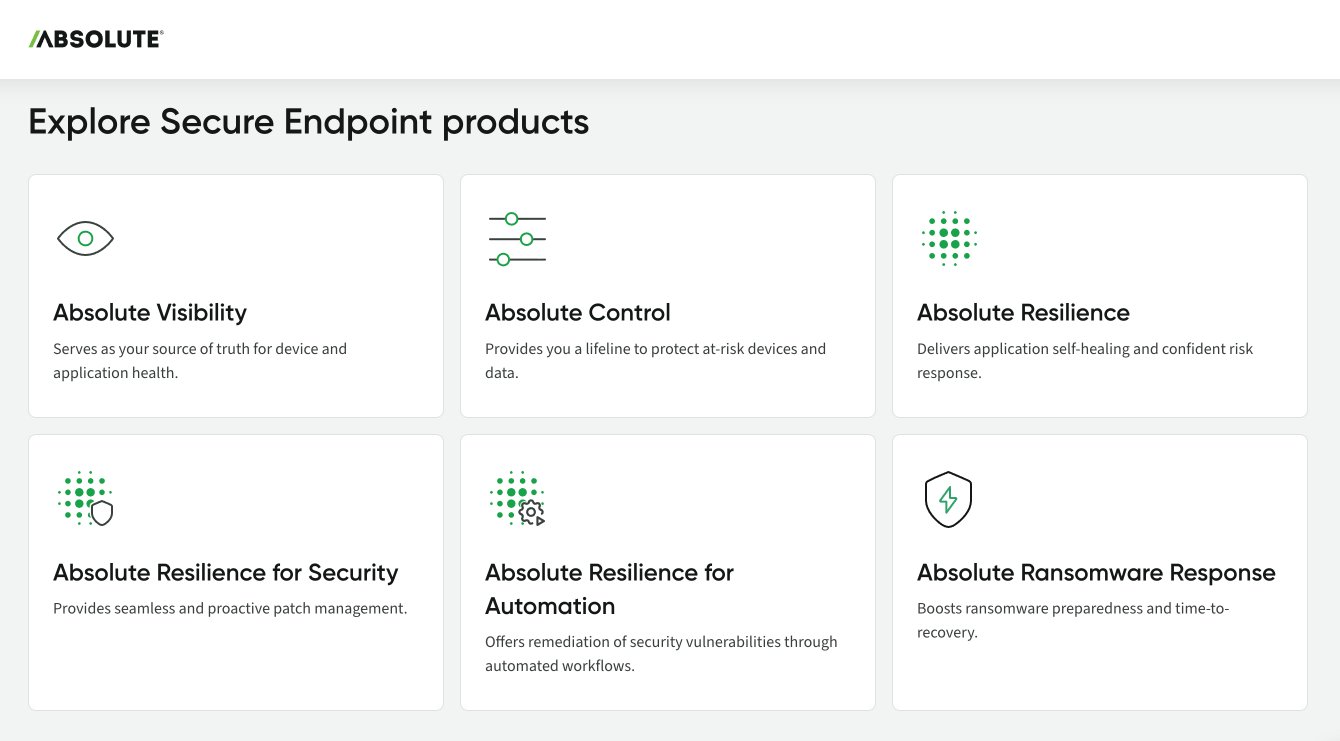Click the ransomware preparedness description text
The width and height of the screenshot is (1340, 741).
[1074, 620]
